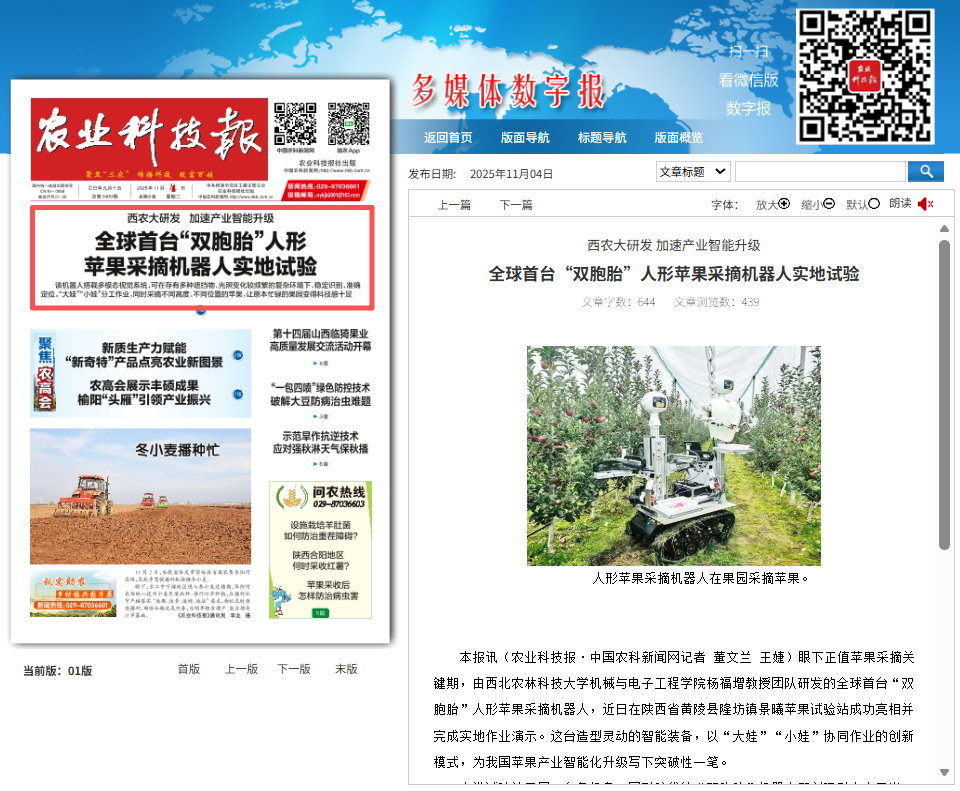Jump to next page with 下一版

click(294, 669)
